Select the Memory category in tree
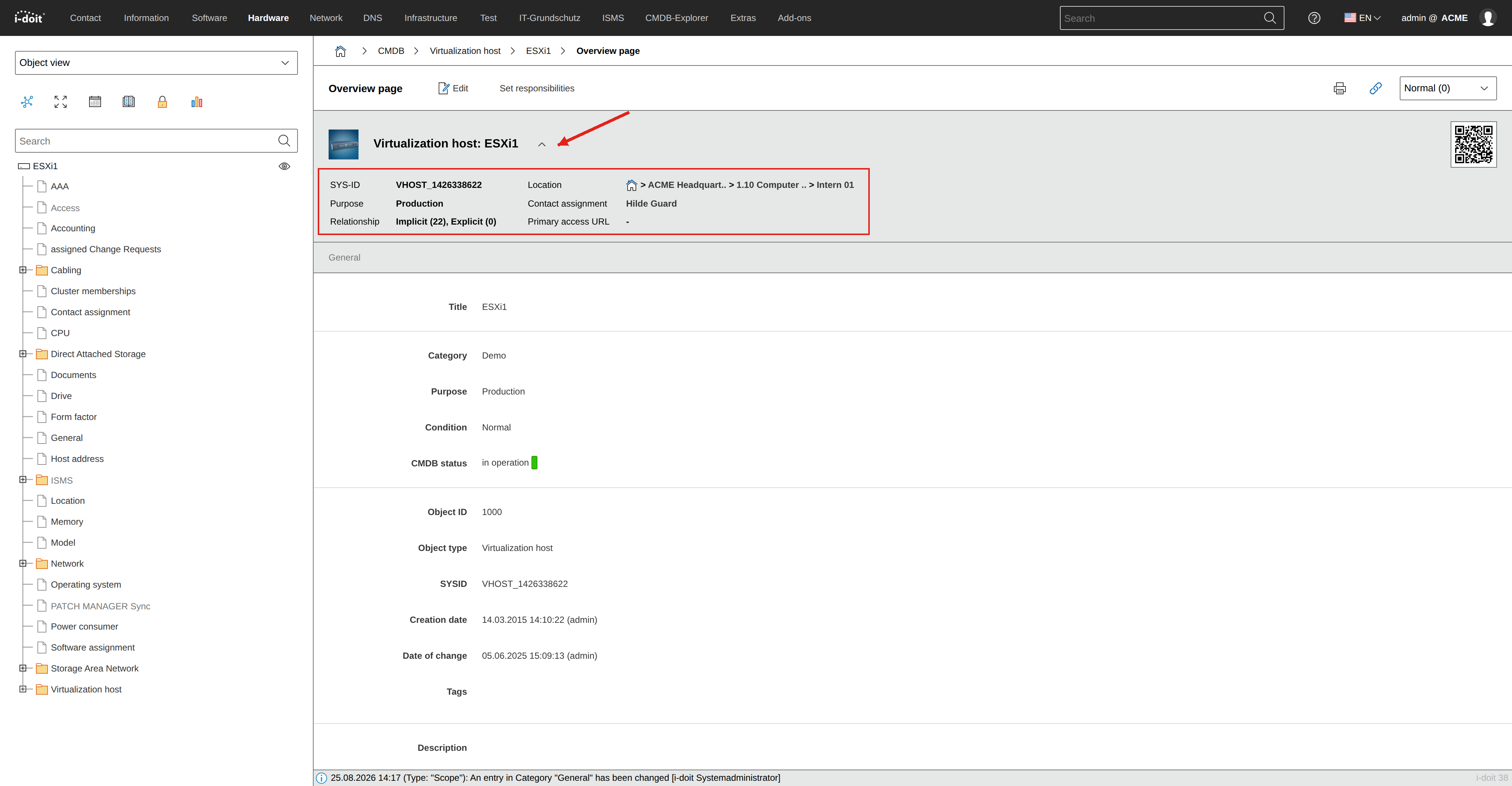Image resolution: width=1512 pixels, height=786 pixels. tap(67, 522)
